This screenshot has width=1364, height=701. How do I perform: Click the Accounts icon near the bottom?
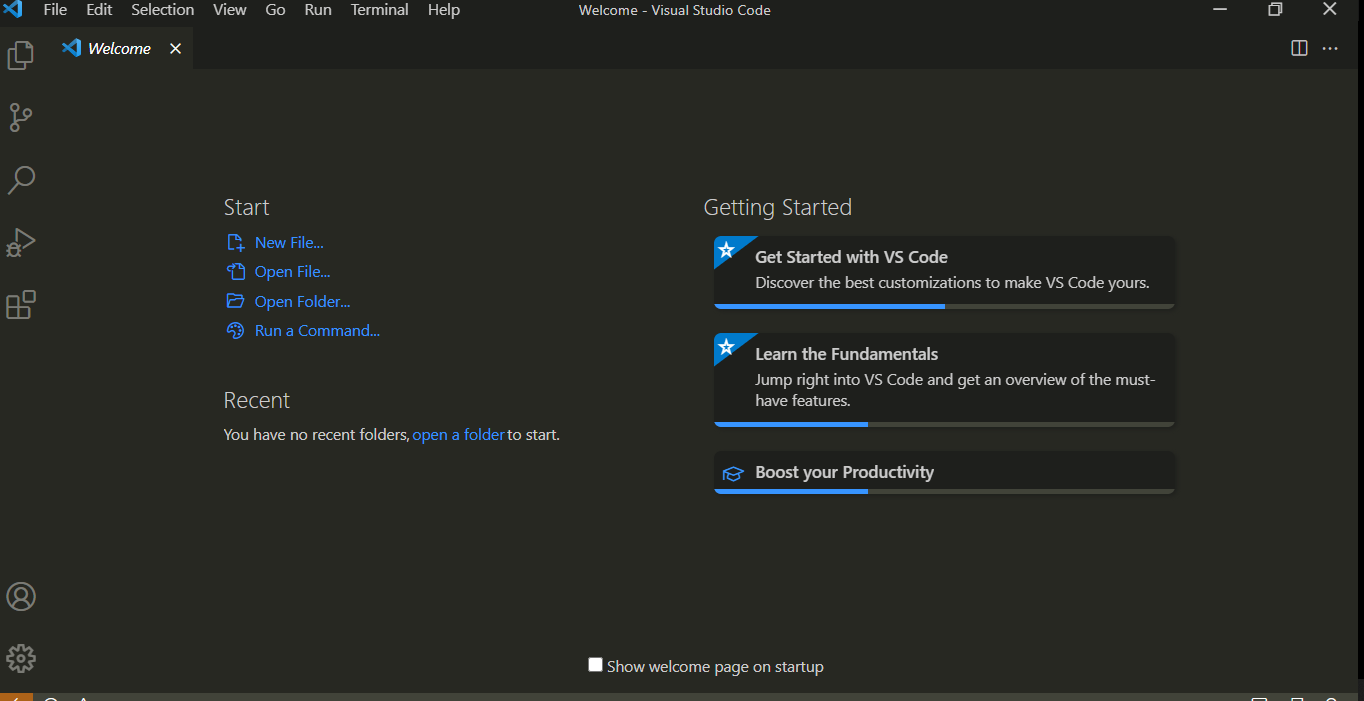(x=20, y=596)
